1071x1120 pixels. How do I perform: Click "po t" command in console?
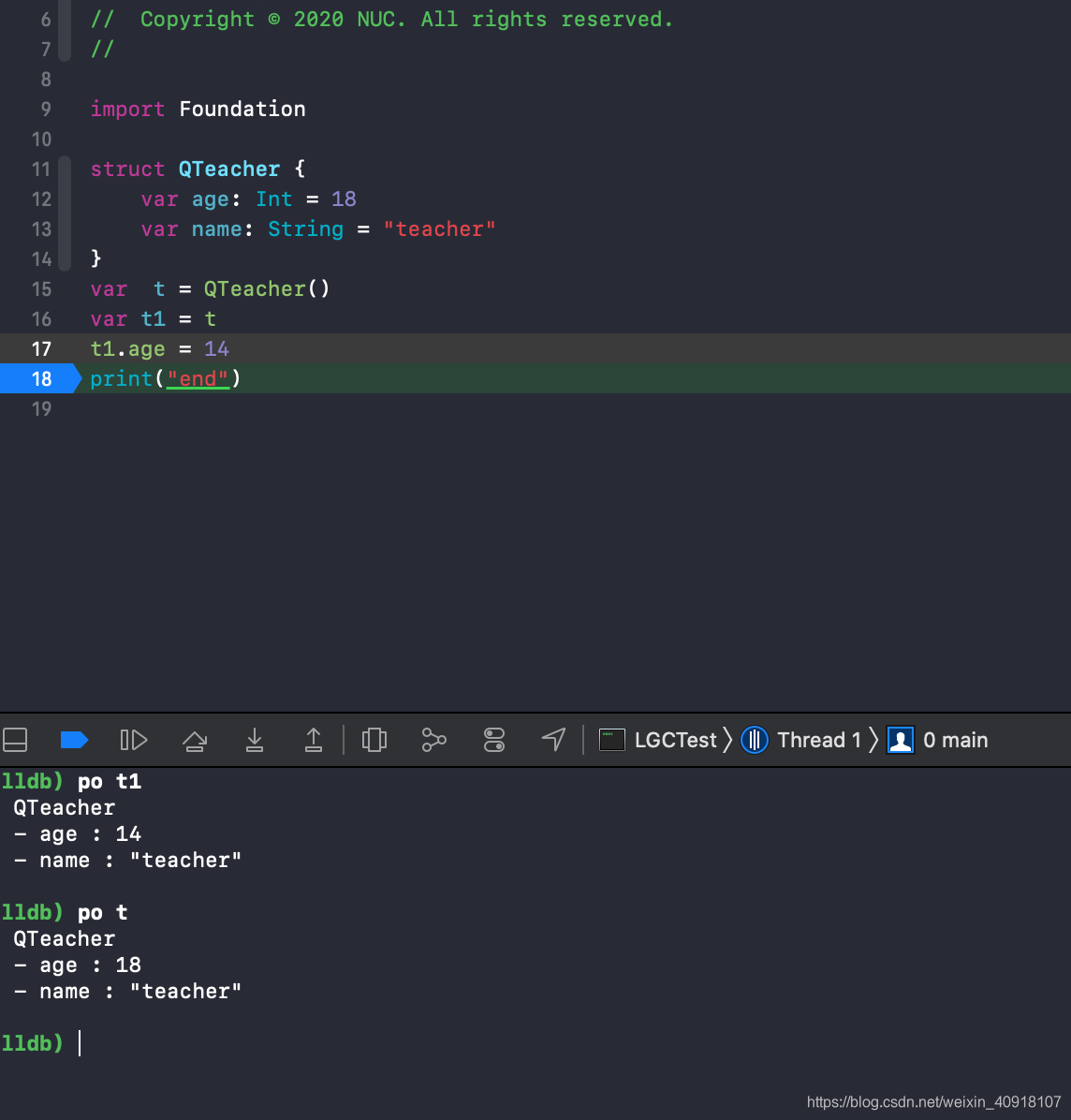click(102, 912)
